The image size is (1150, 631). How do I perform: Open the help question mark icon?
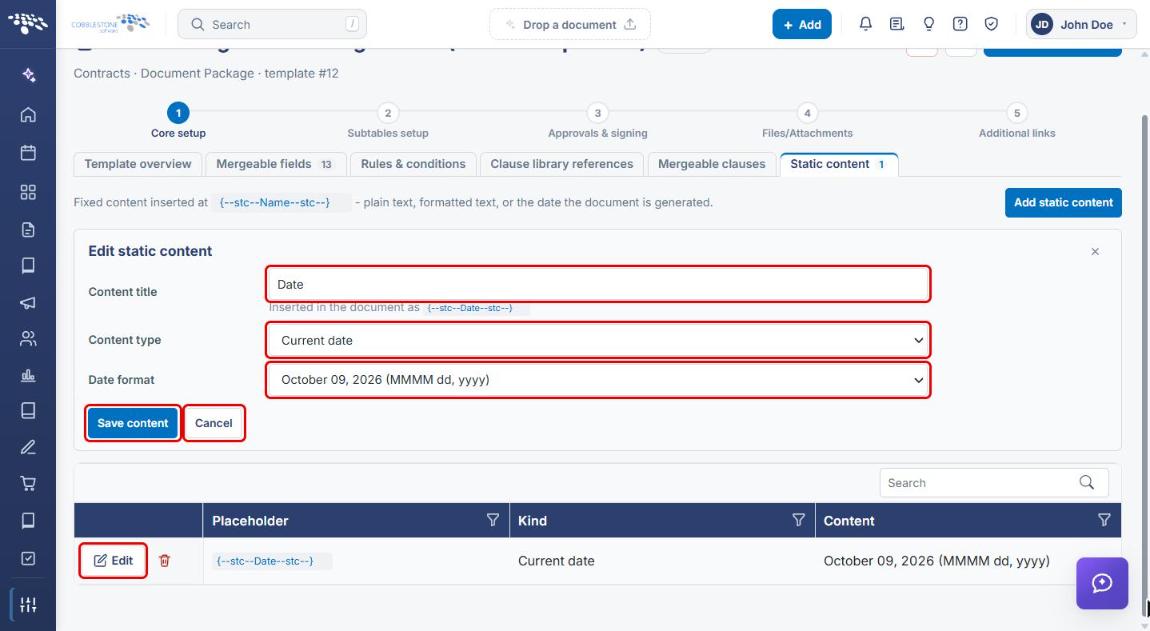coord(959,24)
